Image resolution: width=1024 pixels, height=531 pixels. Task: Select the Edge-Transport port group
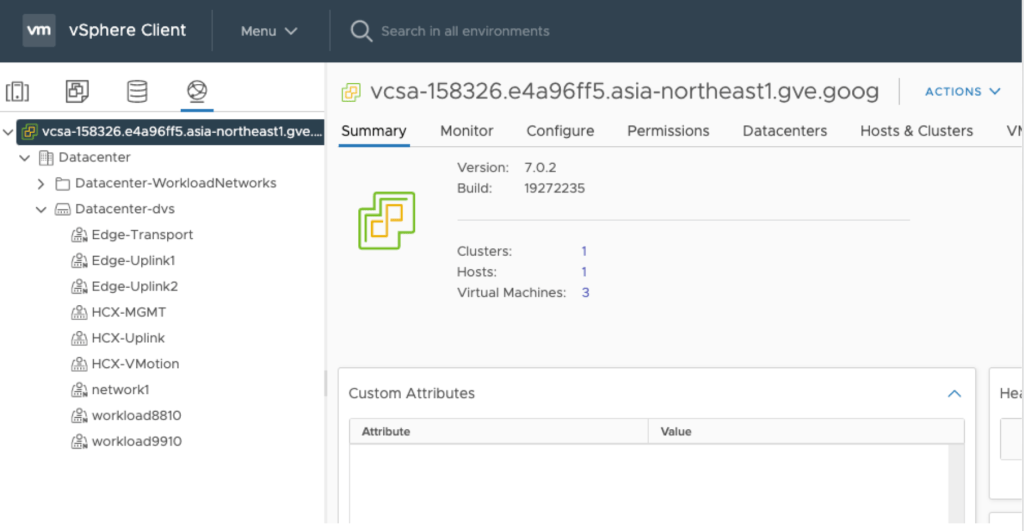point(141,235)
